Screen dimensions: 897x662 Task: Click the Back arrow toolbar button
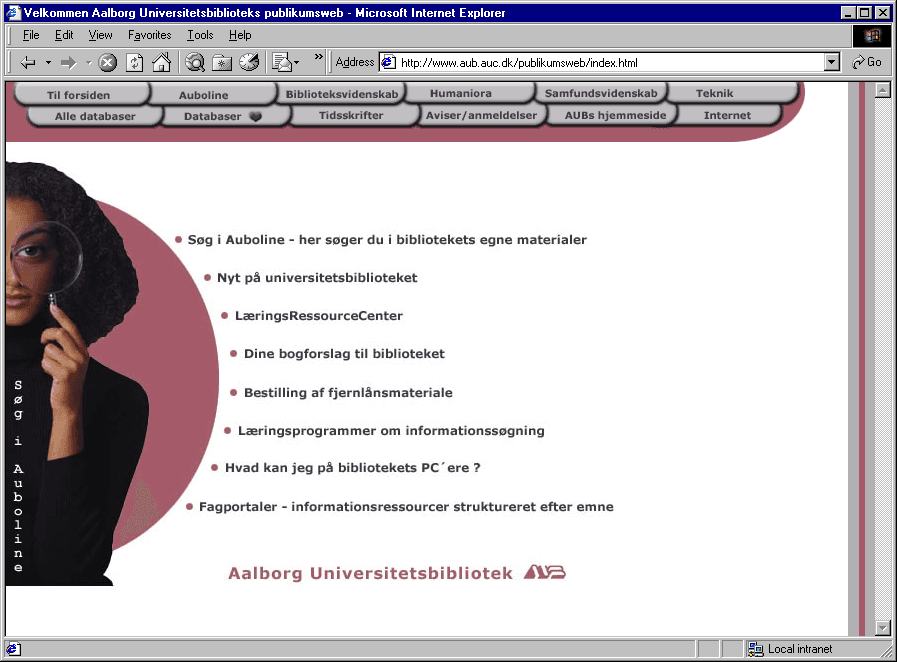click(27, 62)
